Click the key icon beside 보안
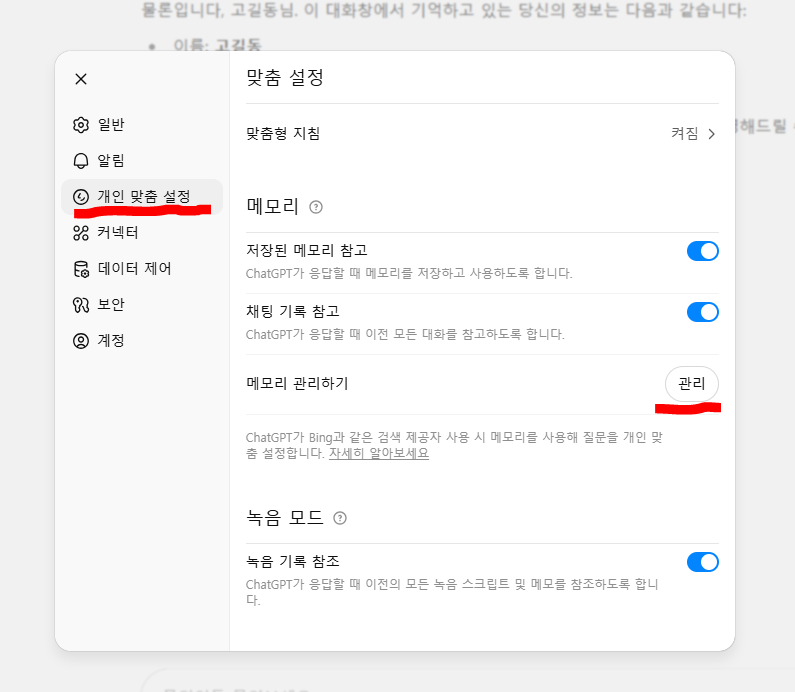The height and width of the screenshot is (692, 795). point(81,305)
